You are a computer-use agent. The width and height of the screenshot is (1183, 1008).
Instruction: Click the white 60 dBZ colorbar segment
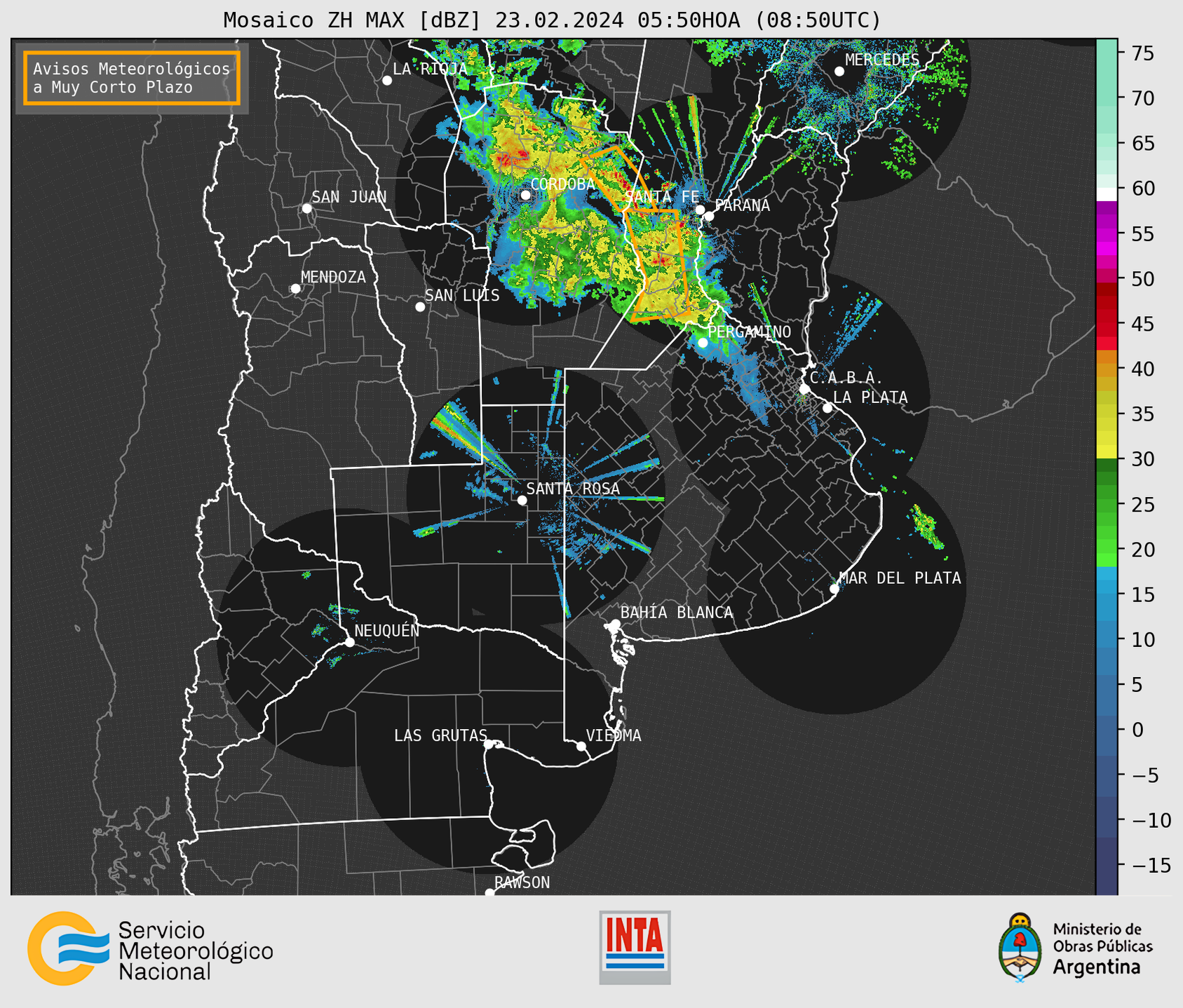(x=1107, y=194)
